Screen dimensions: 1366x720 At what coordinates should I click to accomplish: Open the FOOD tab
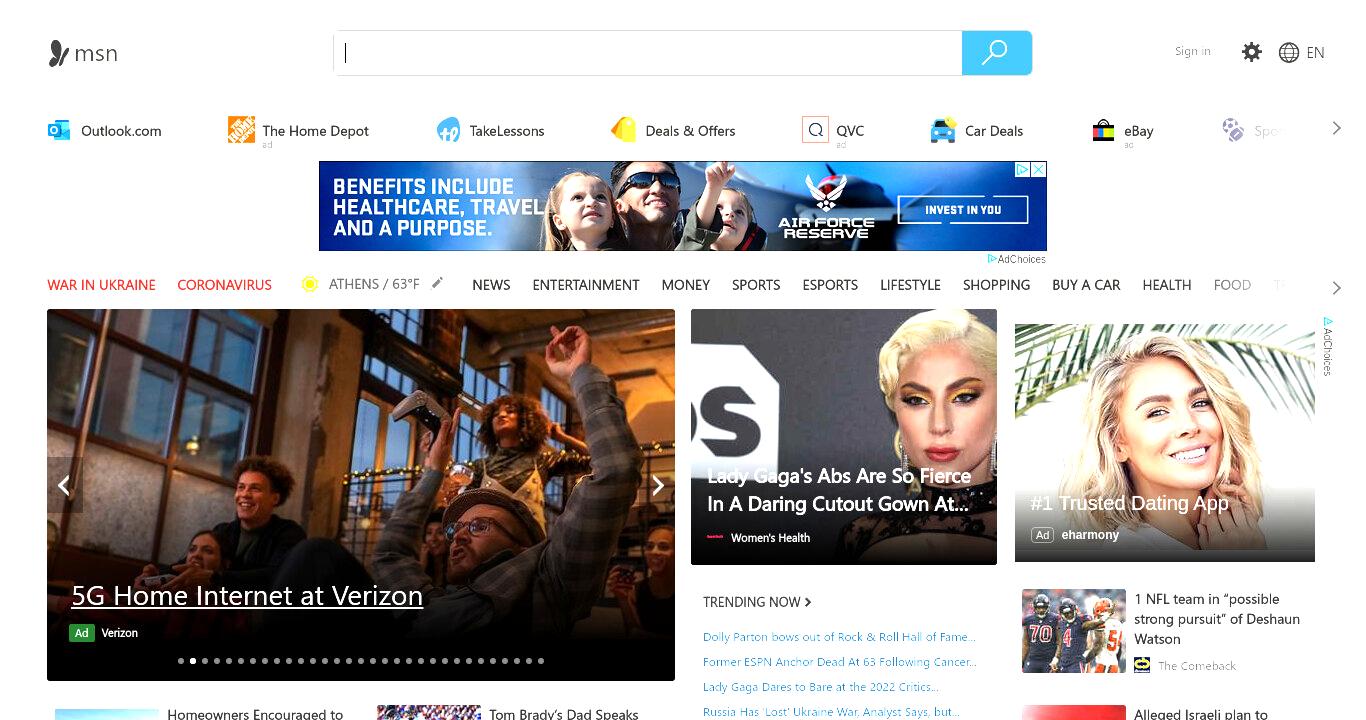(1232, 285)
